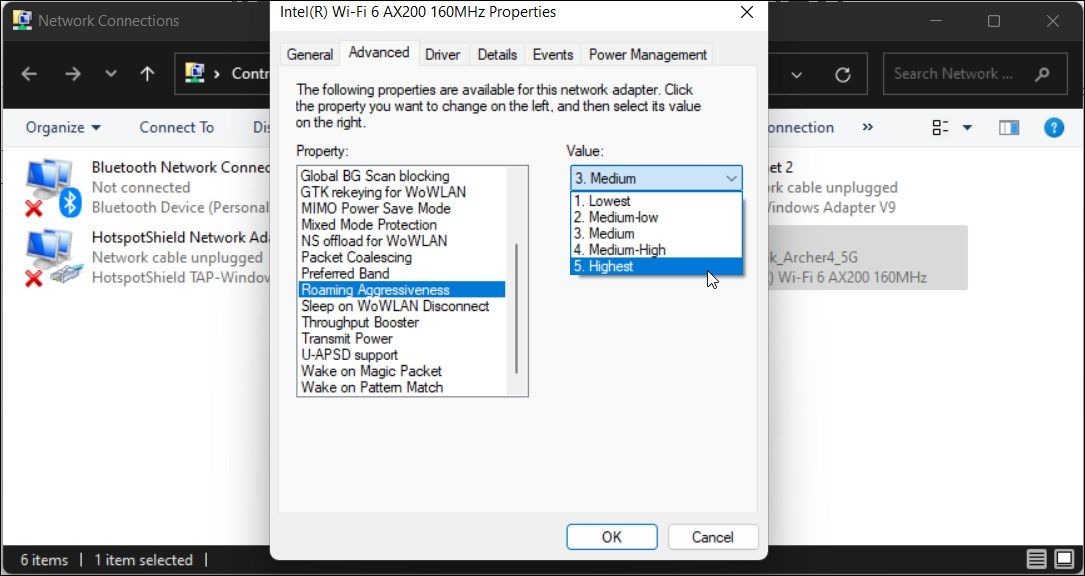Maximize the Network Connections window

(994, 21)
